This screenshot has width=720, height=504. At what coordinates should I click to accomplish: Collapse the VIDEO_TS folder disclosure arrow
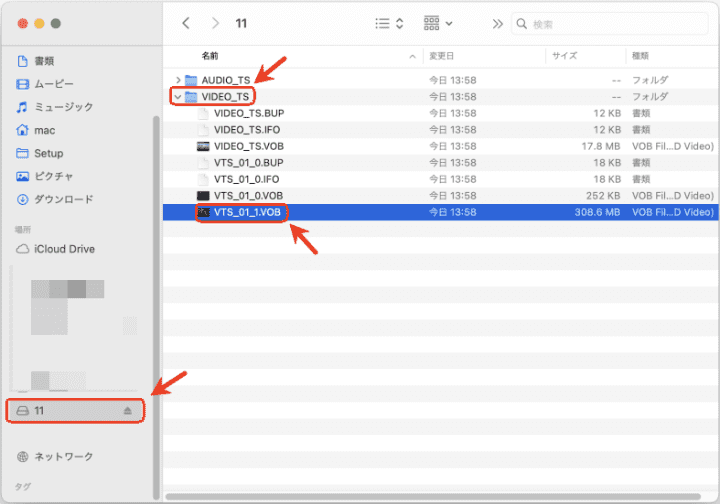pyautogui.click(x=178, y=97)
